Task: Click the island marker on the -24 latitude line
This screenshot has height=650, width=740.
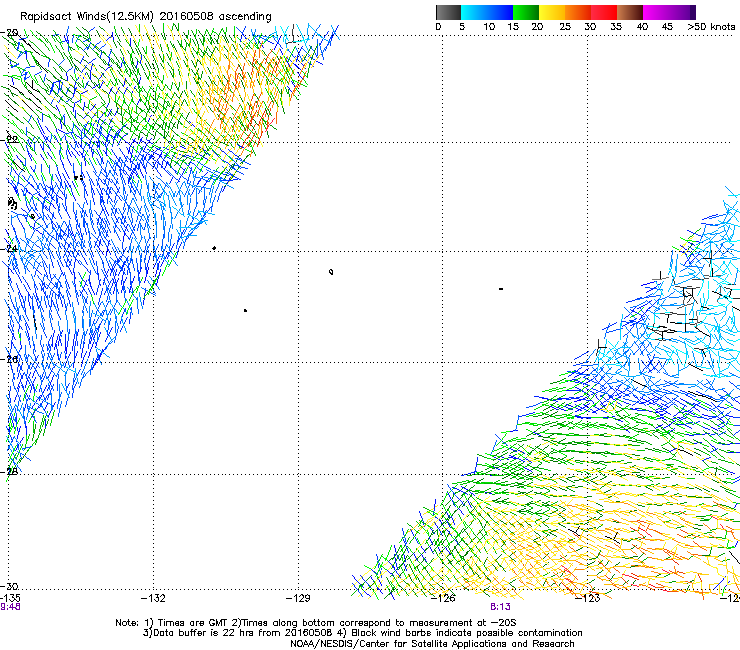Action: 214,248
